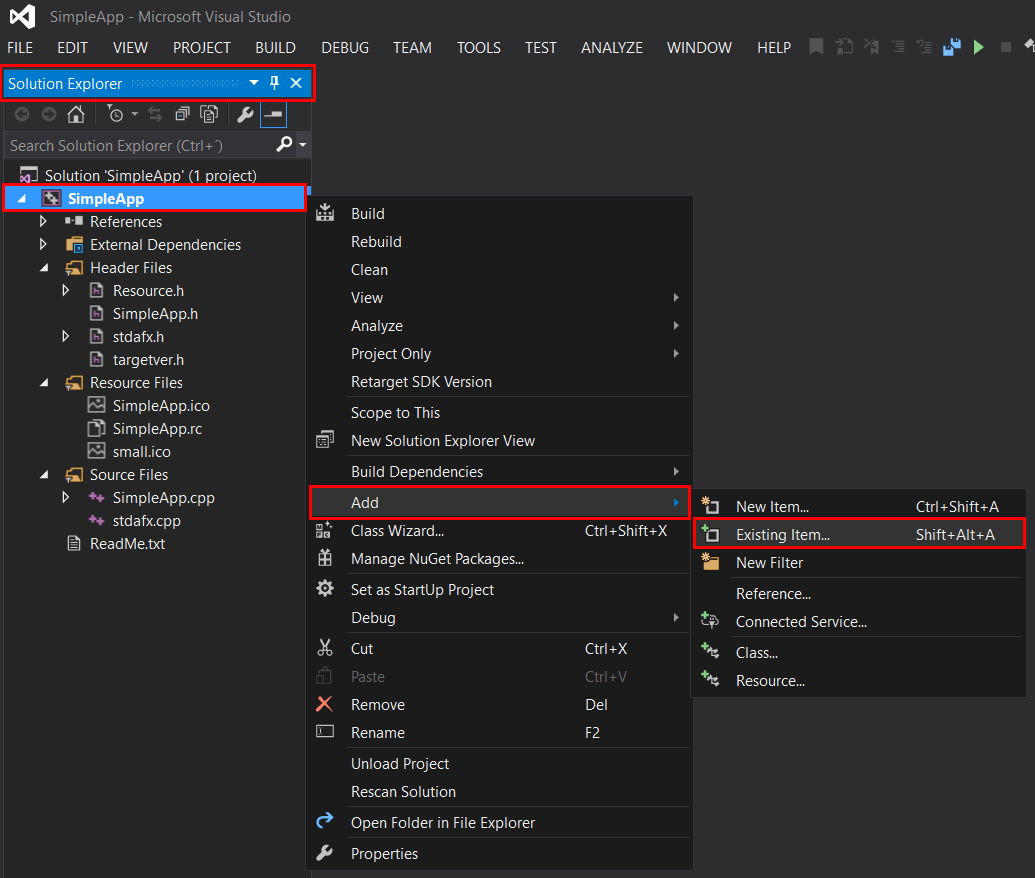The width and height of the screenshot is (1035, 878).
Task: Toggle the auto-hide pin for Solution Explorer
Action: 275,83
